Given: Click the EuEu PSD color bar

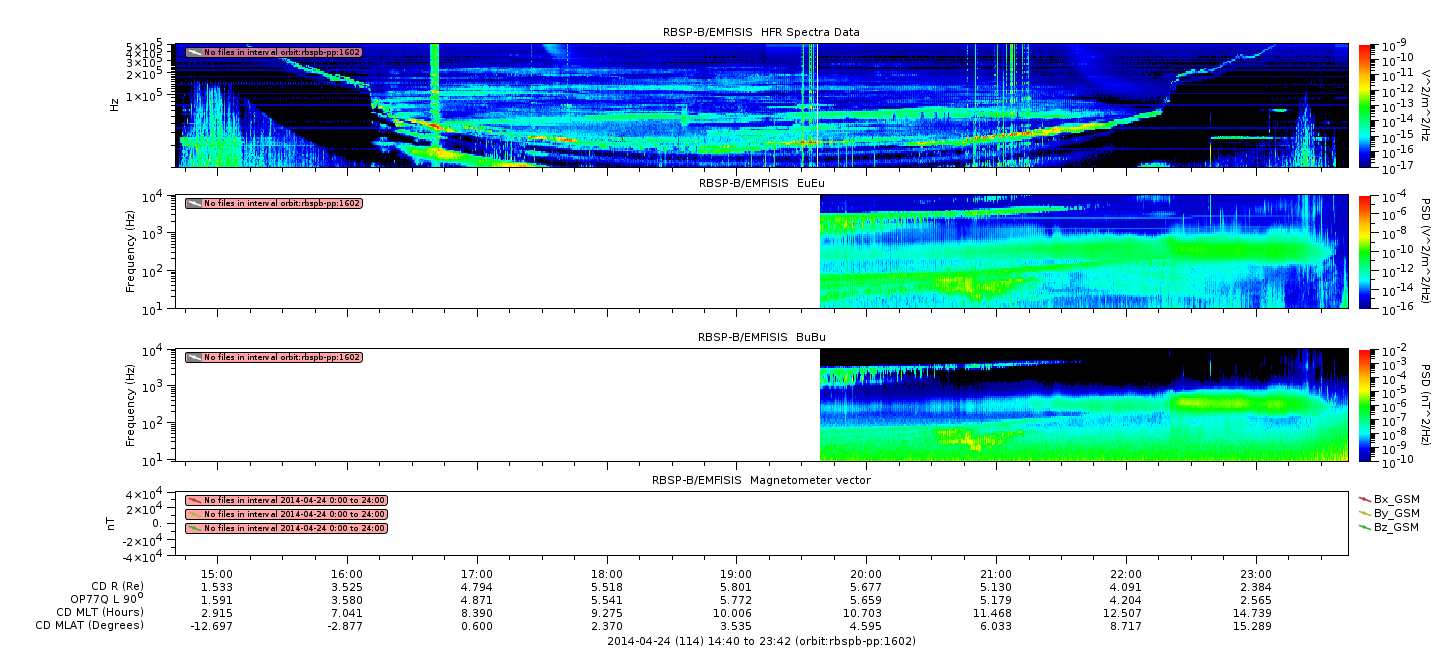Looking at the screenshot, I should pyautogui.click(x=1365, y=252).
